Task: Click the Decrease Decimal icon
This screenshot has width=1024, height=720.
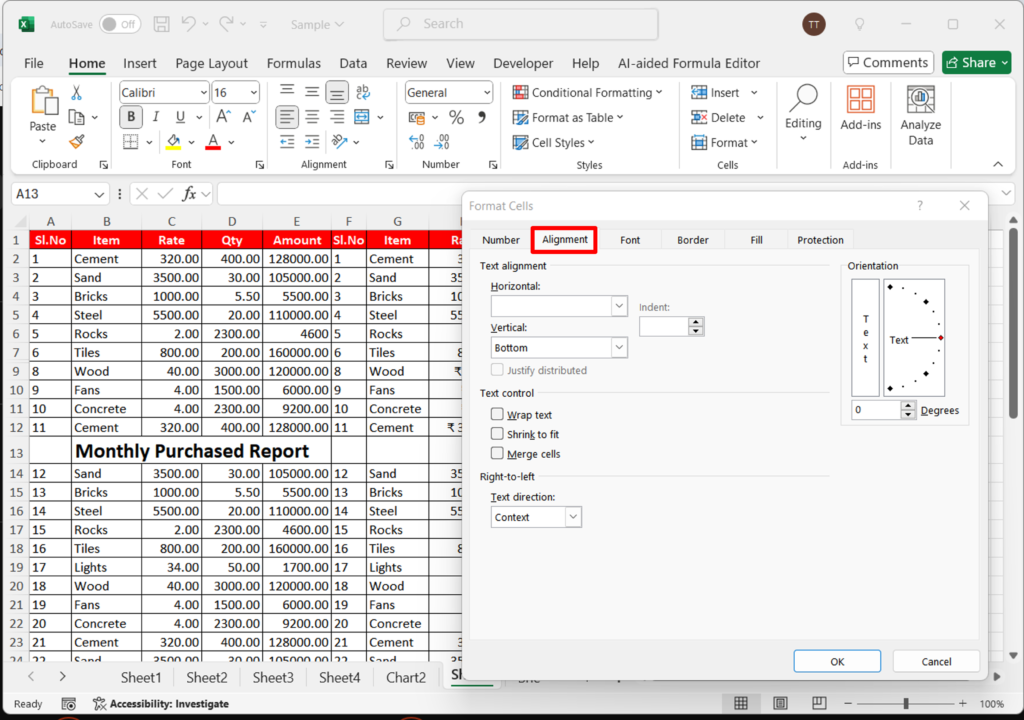Action: (x=442, y=142)
